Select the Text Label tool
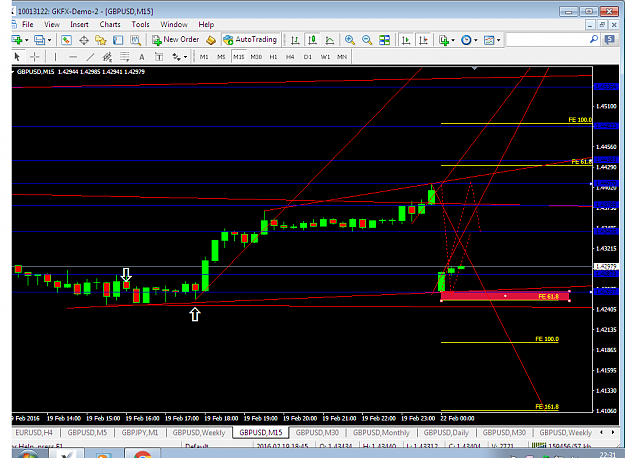The height and width of the screenshot is (458, 625). point(159,57)
